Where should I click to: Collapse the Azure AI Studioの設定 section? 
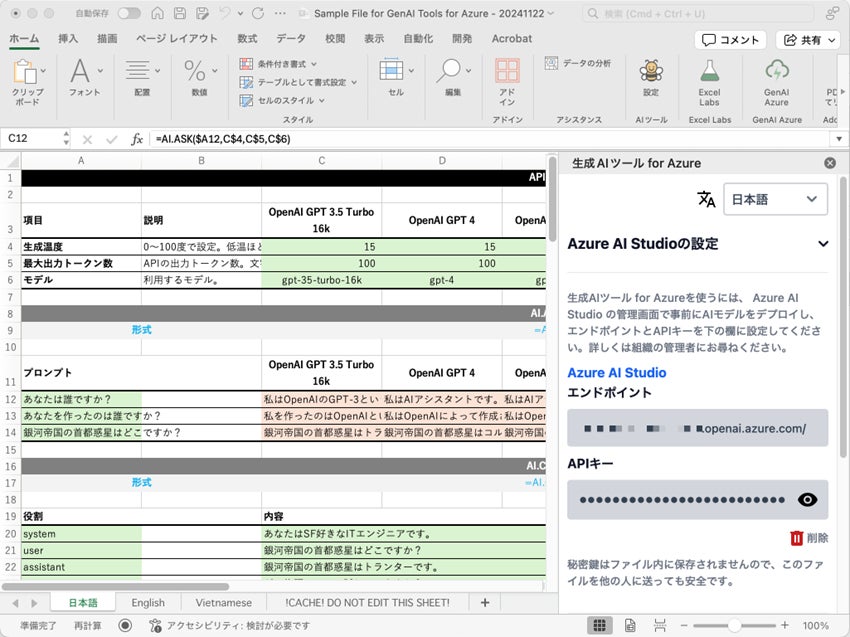(823, 244)
